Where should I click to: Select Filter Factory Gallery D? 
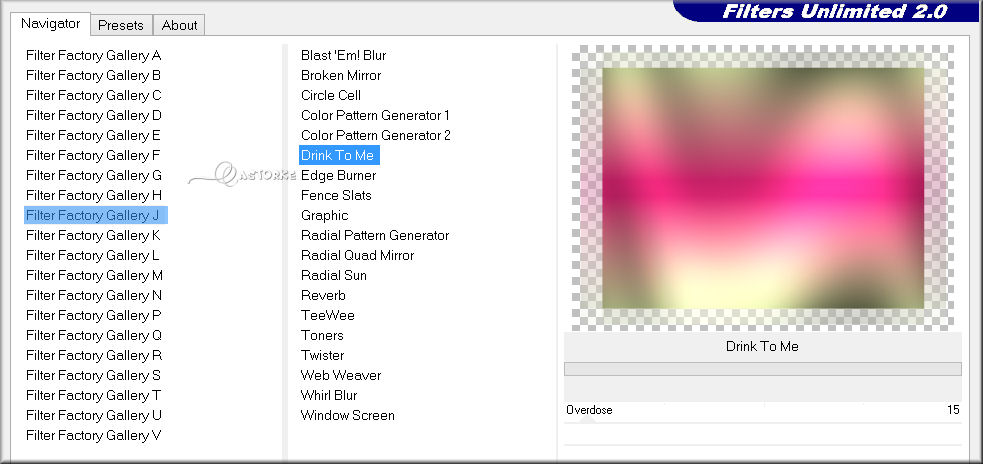pyautogui.click(x=93, y=115)
